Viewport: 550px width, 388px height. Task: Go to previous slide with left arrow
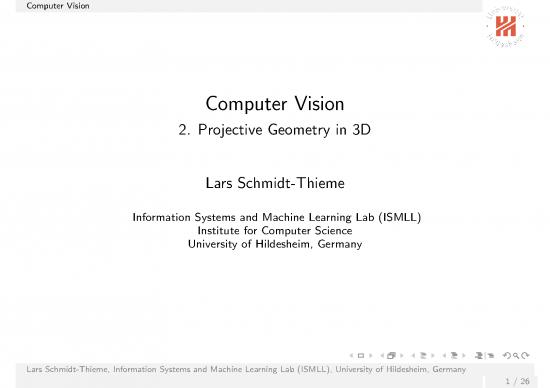click(351, 355)
